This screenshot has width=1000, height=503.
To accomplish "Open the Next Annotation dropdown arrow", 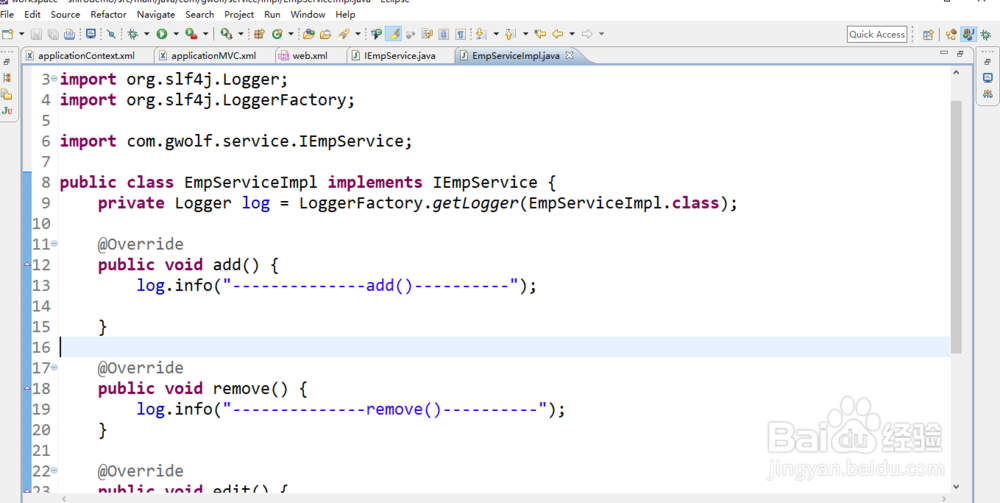I will point(496,34).
